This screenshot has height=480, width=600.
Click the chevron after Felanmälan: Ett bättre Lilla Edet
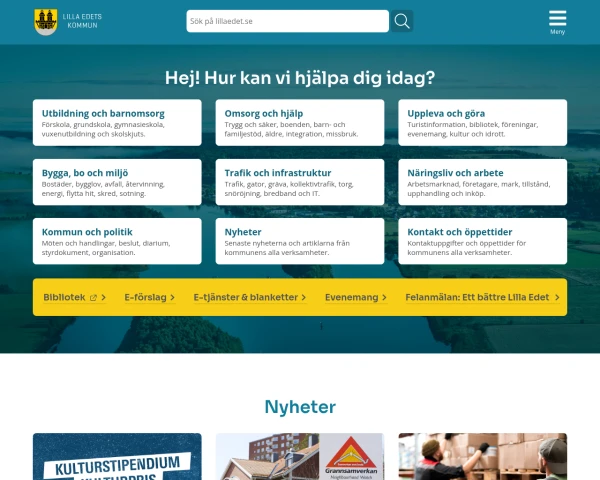tap(557, 297)
